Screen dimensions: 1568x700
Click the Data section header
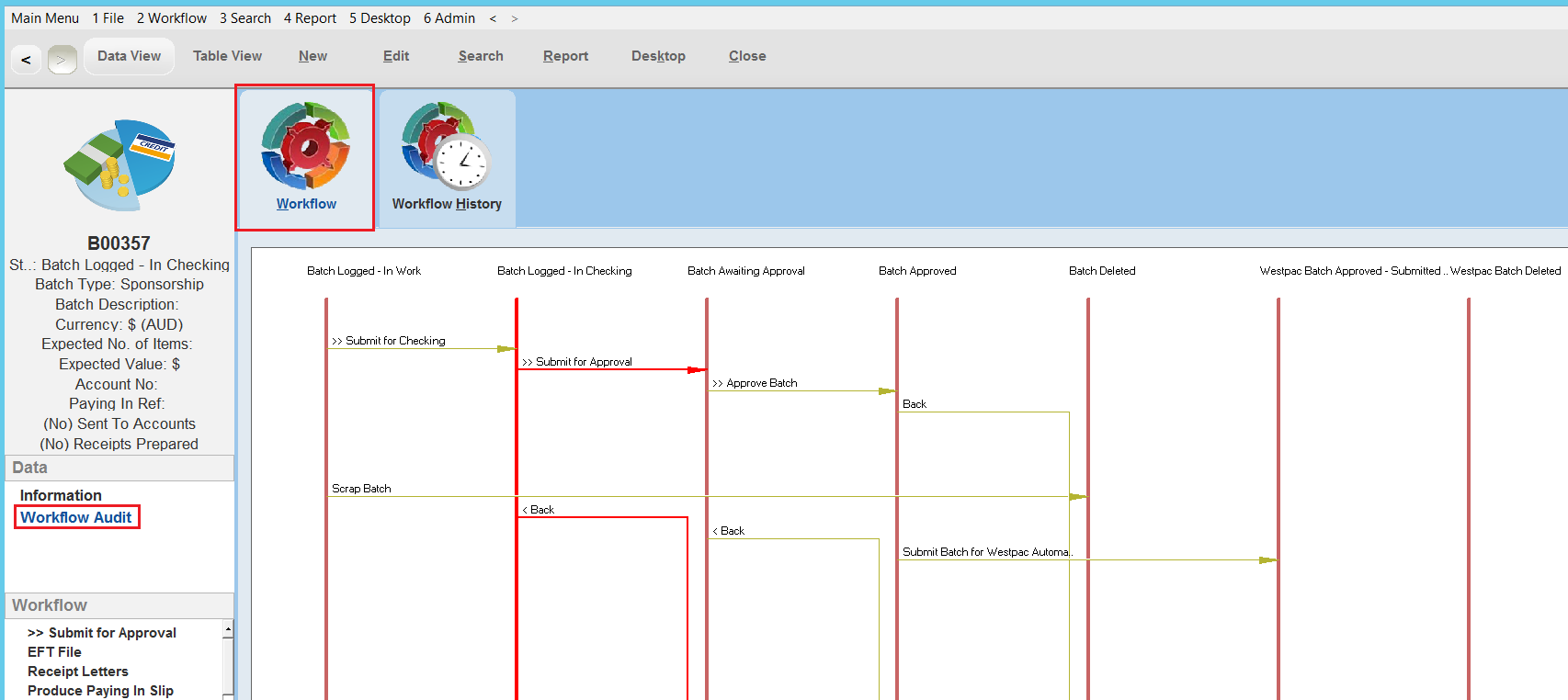point(119,468)
